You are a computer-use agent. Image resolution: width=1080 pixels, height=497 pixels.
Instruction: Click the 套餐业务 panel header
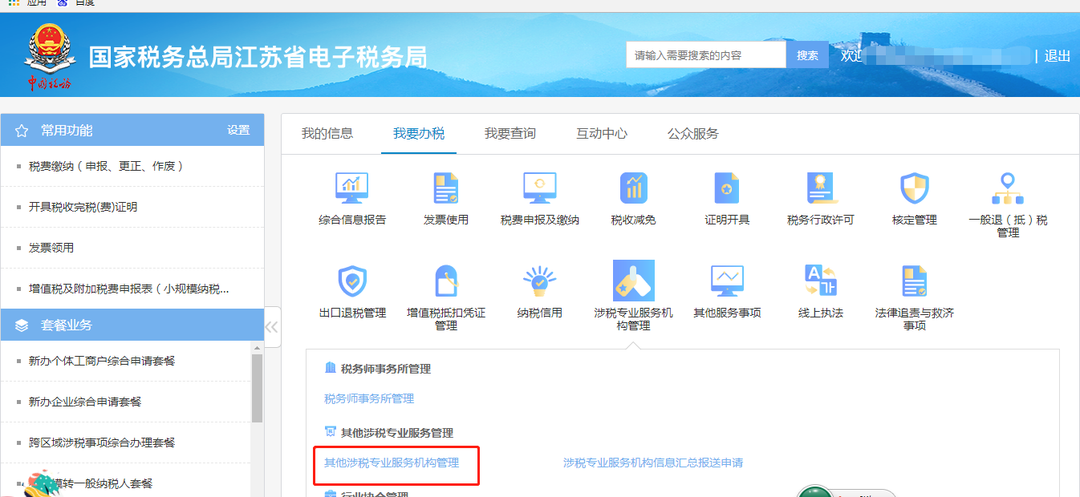coord(132,325)
